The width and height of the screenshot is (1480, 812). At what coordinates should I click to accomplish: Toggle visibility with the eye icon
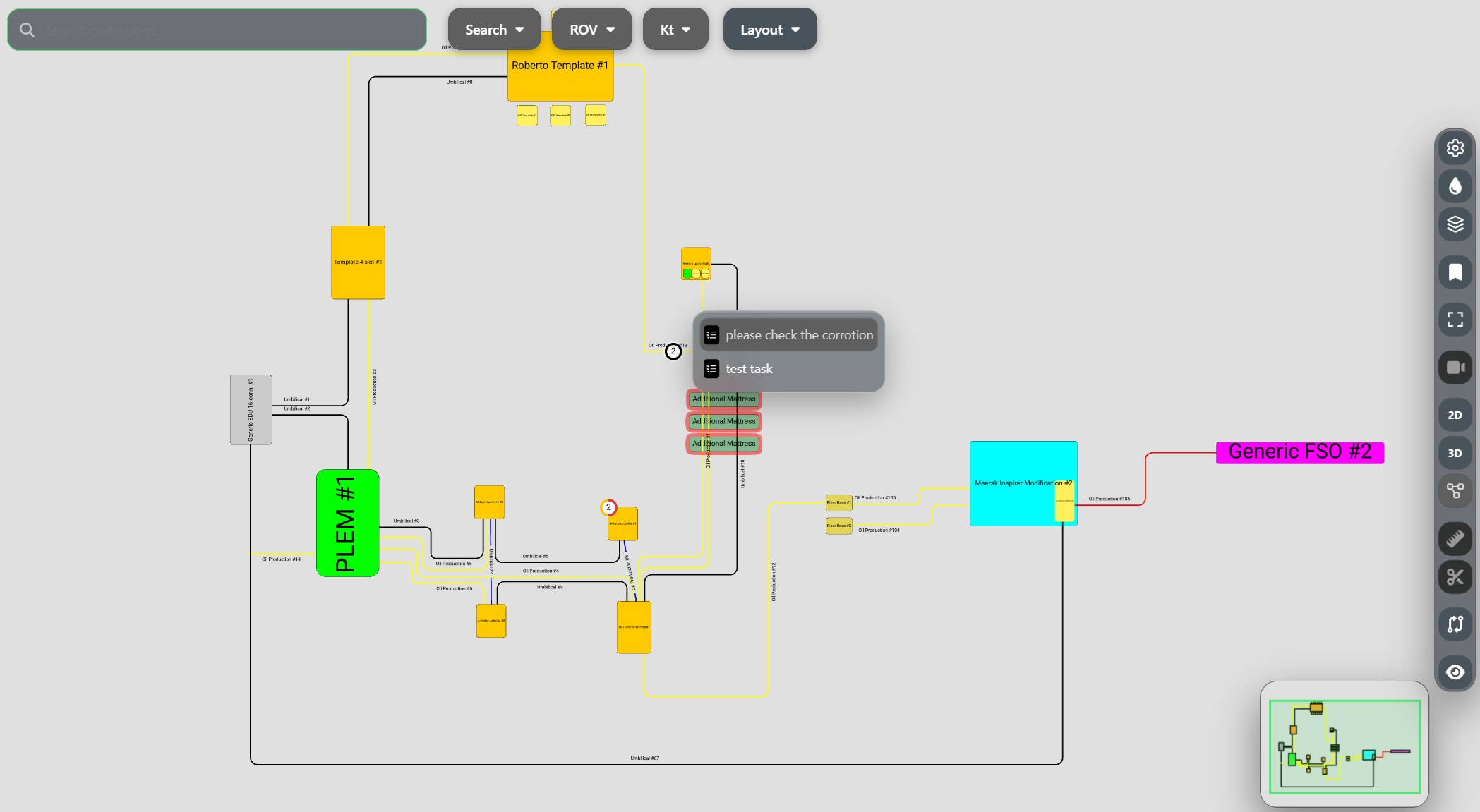[x=1455, y=672]
